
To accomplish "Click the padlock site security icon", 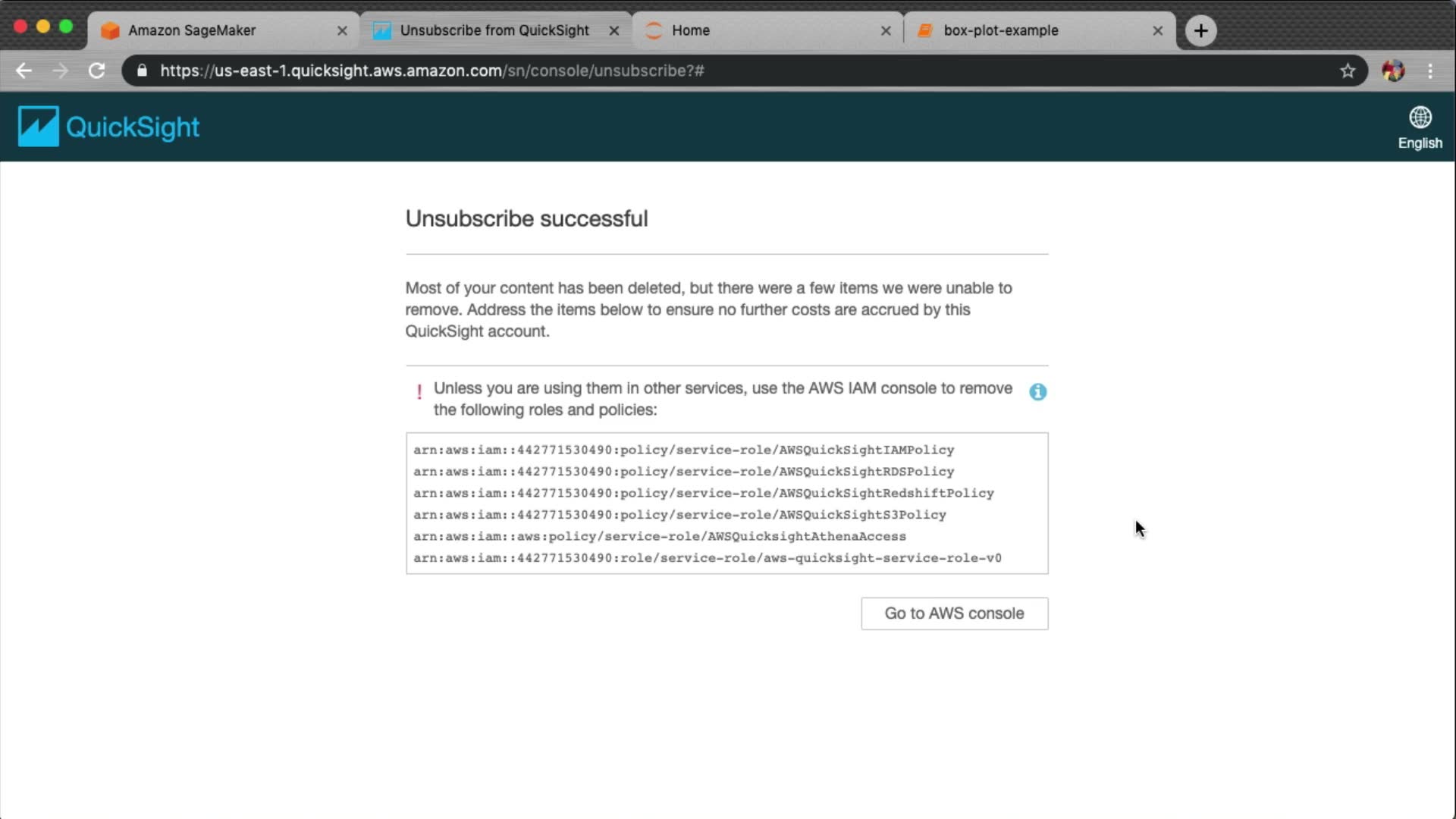I will (142, 71).
